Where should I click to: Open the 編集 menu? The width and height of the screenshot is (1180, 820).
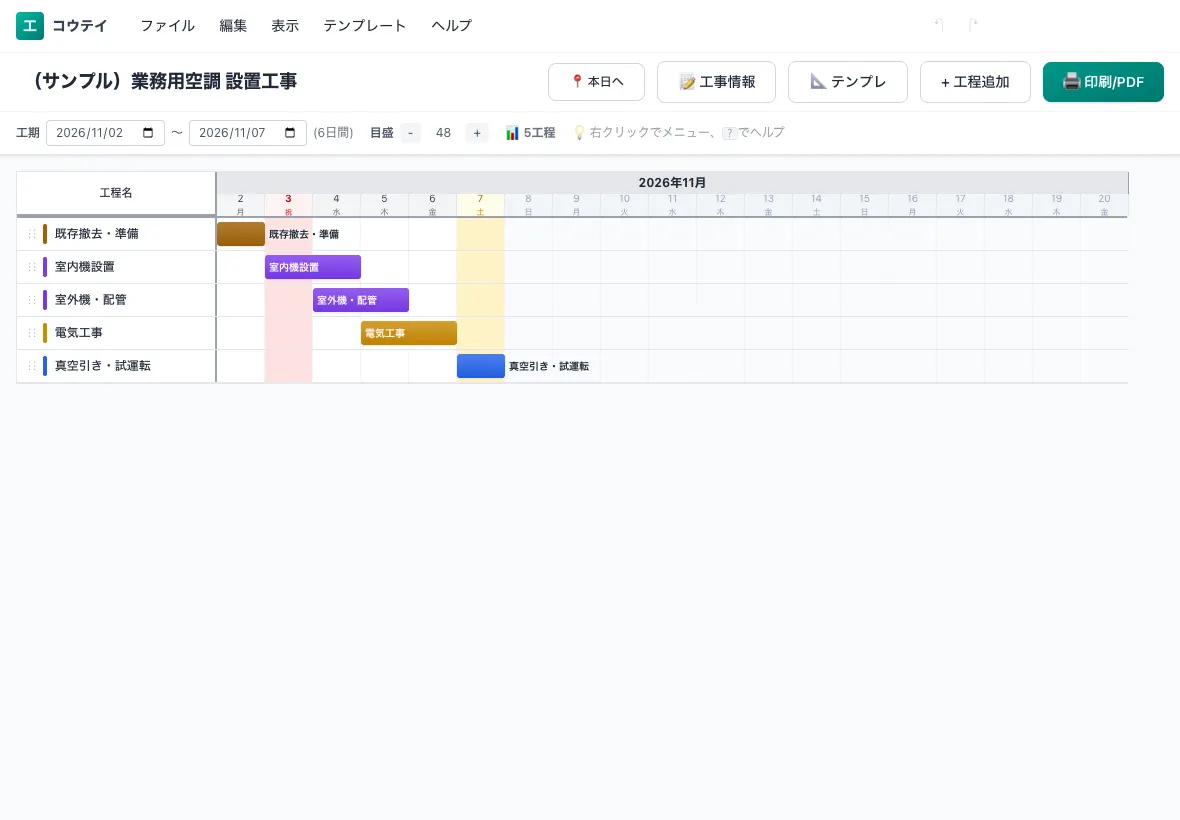(x=233, y=26)
